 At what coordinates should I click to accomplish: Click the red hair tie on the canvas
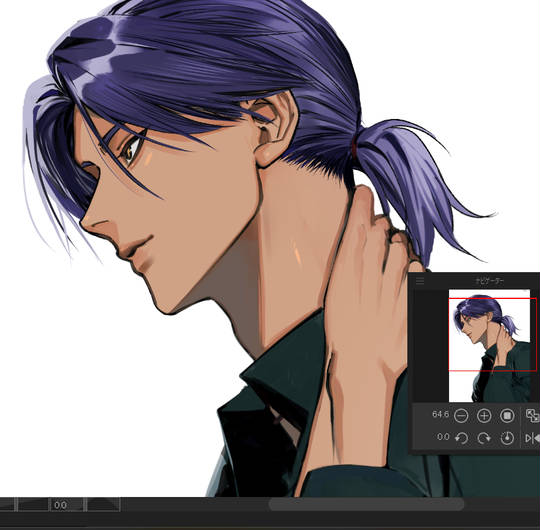[354, 146]
